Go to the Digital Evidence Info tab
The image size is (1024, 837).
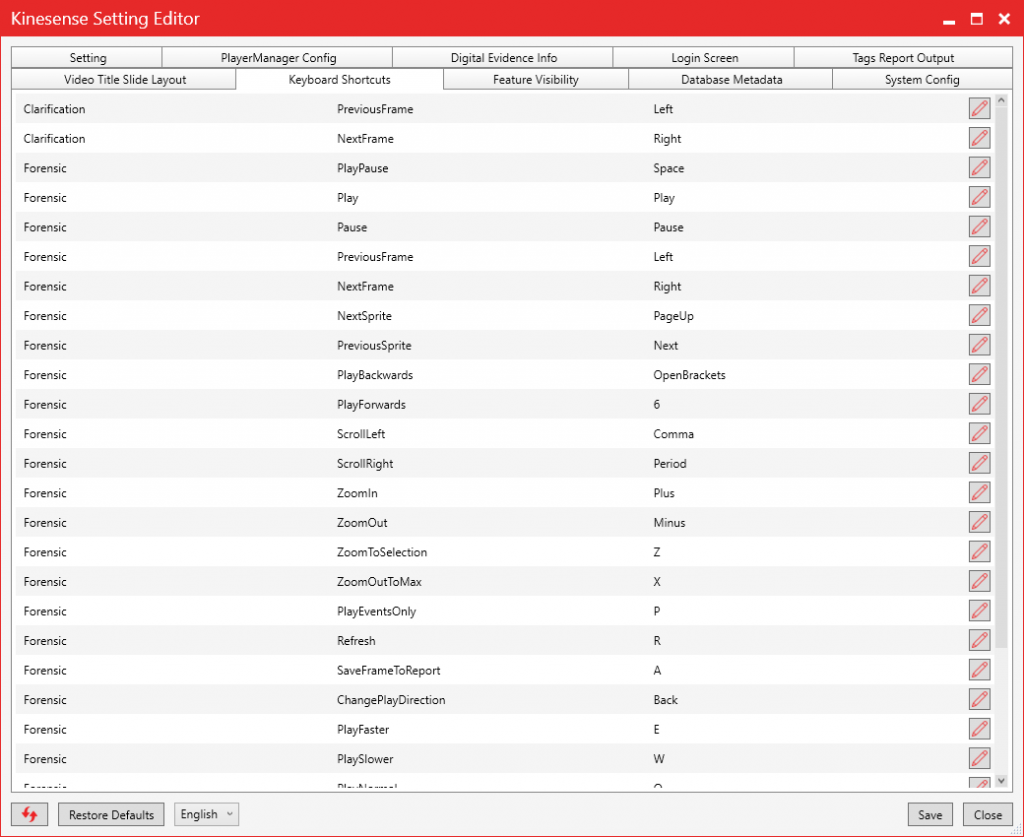[504, 57]
